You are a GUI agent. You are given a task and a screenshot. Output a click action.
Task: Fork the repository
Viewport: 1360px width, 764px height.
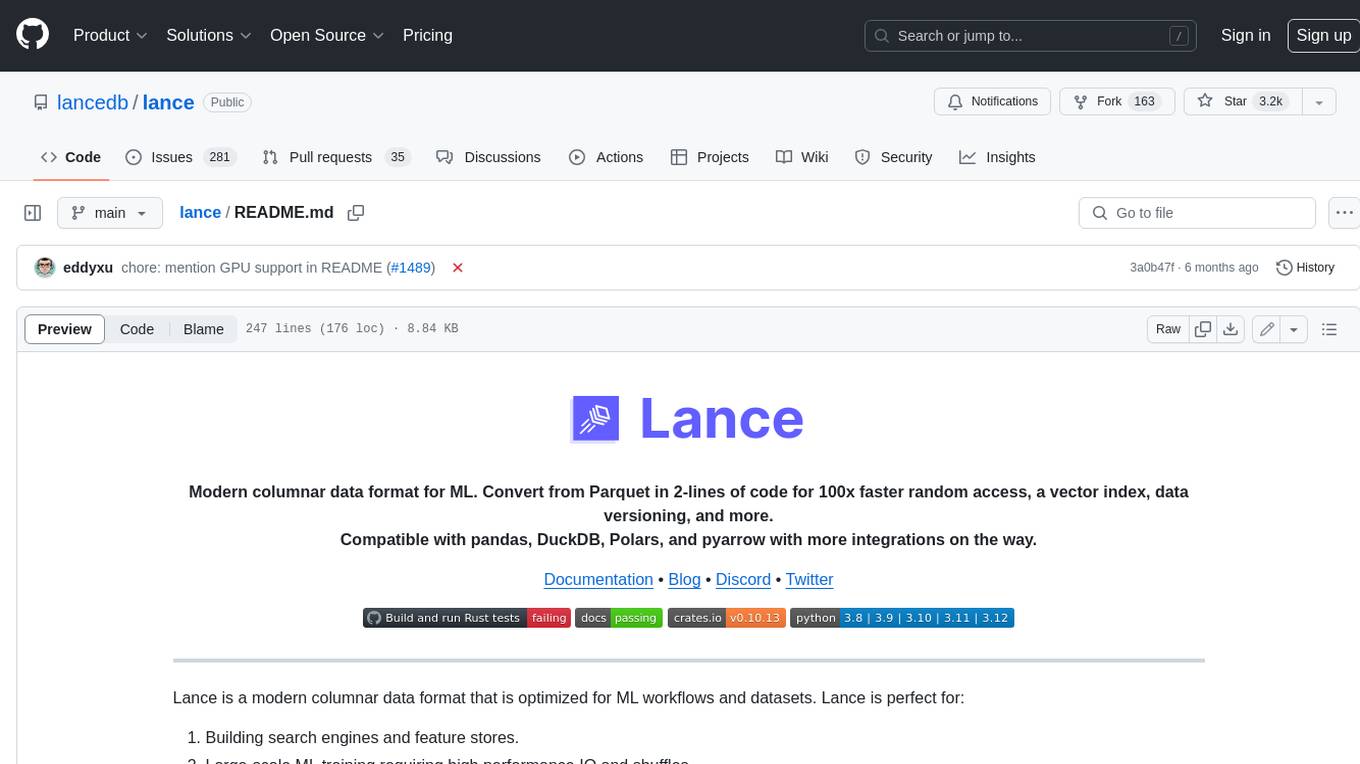(1115, 102)
